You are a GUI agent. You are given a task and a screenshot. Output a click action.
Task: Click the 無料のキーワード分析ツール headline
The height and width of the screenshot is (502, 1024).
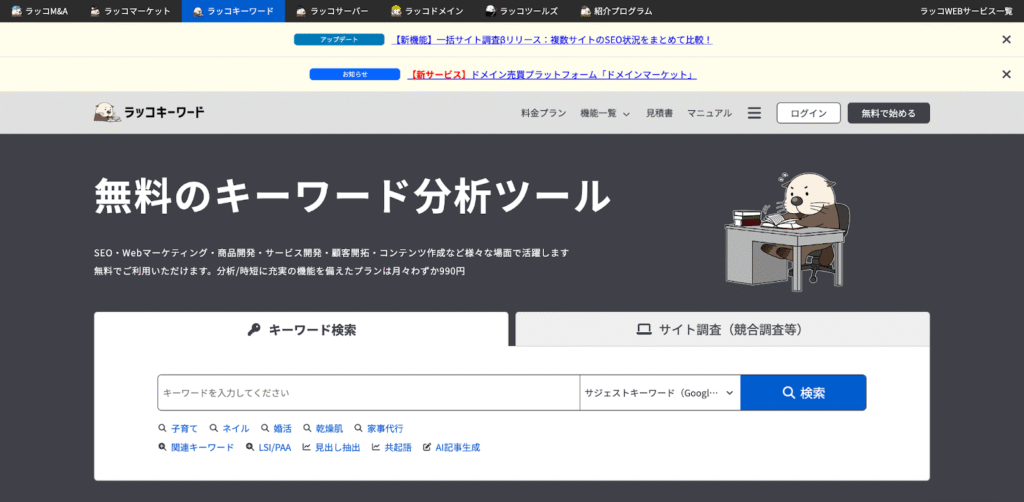pyautogui.click(x=353, y=196)
